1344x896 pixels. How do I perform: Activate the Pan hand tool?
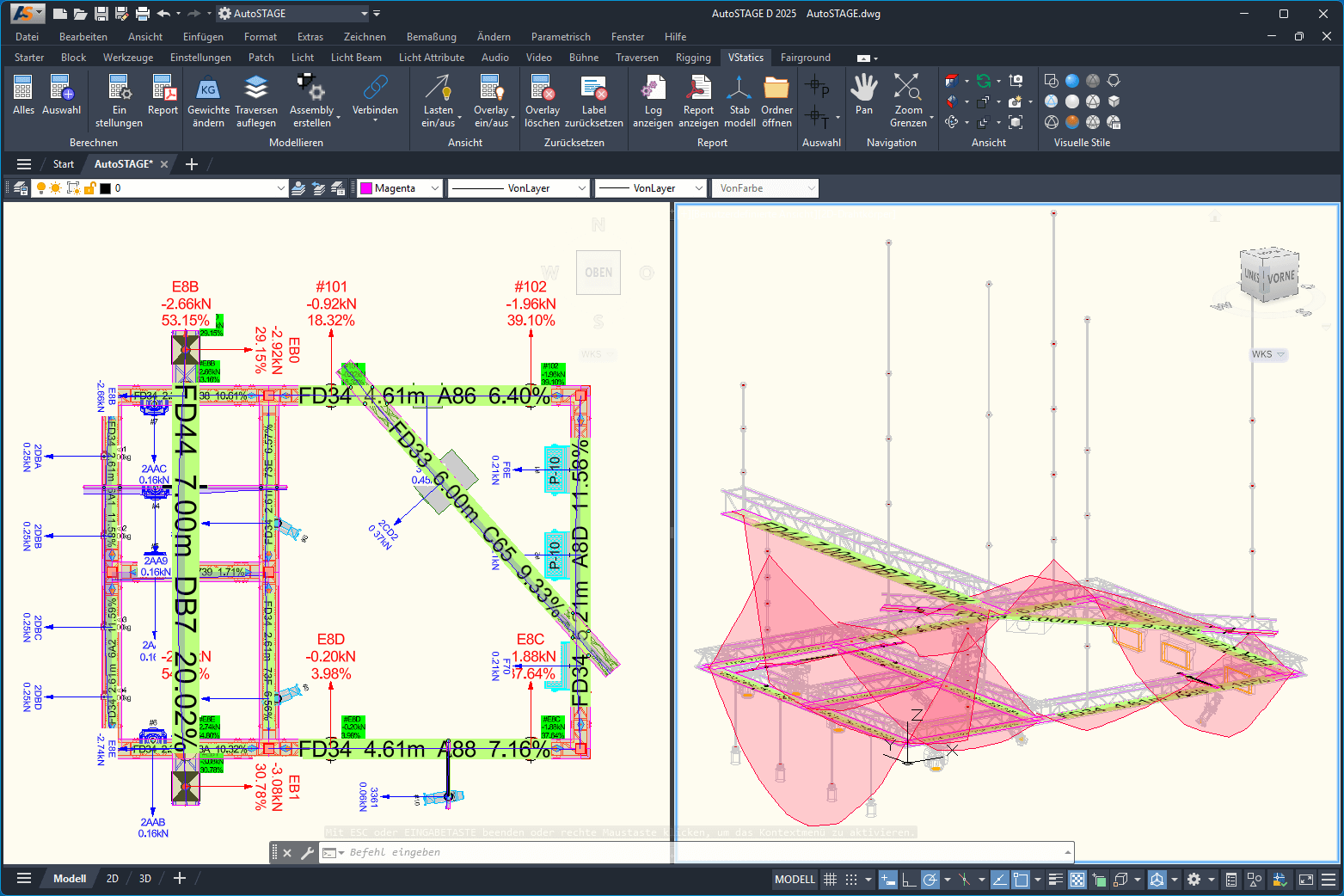tap(864, 88)
